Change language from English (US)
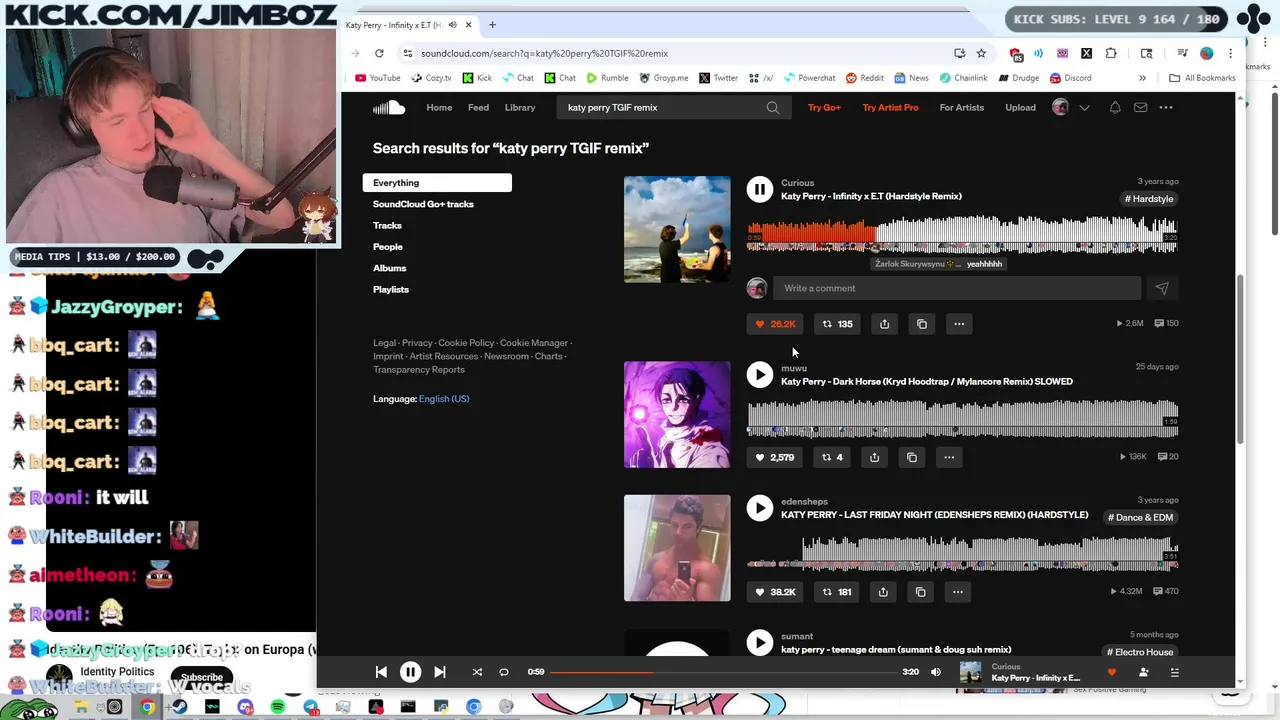This screenshot has width=1280, height=720. [x=444, y=399]
